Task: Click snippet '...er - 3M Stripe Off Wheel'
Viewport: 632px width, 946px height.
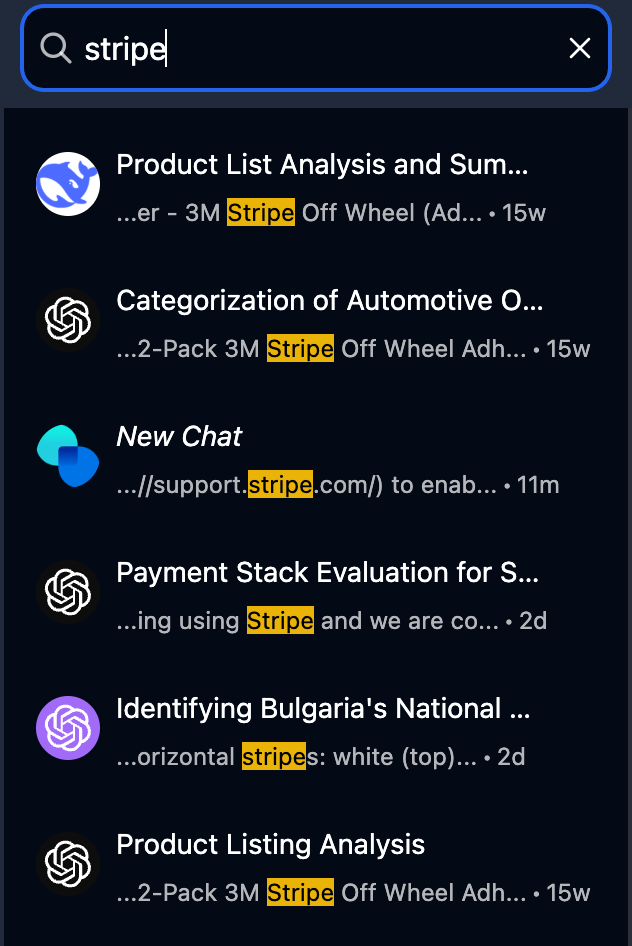Action: [299, 212]
